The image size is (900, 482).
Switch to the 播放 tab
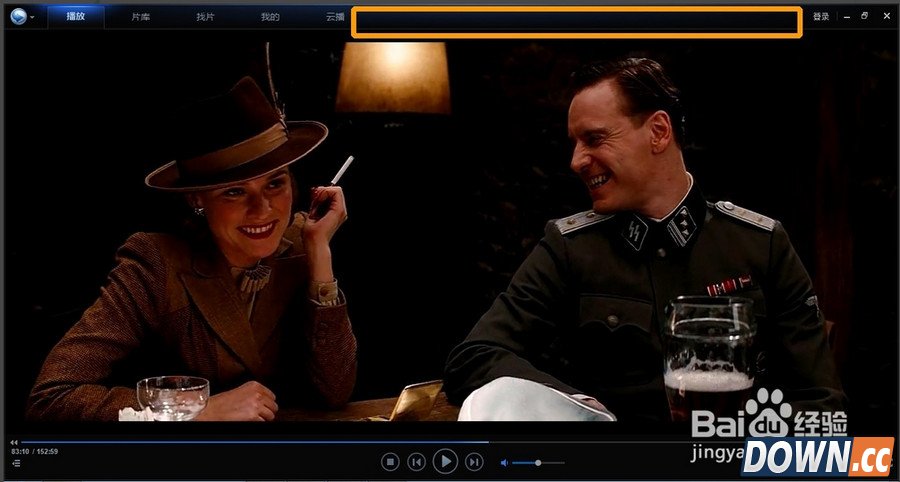76,17
